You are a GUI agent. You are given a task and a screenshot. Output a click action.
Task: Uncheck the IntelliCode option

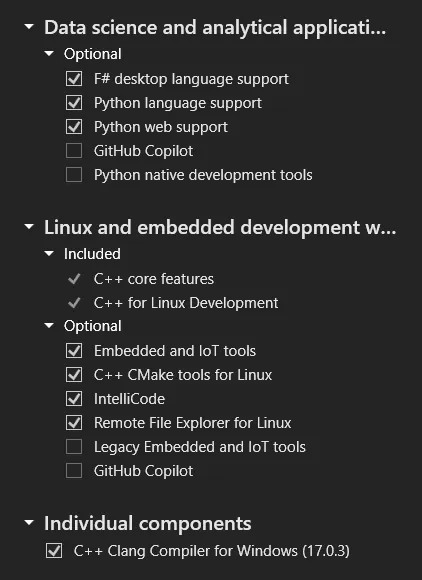tap(74, 399)
